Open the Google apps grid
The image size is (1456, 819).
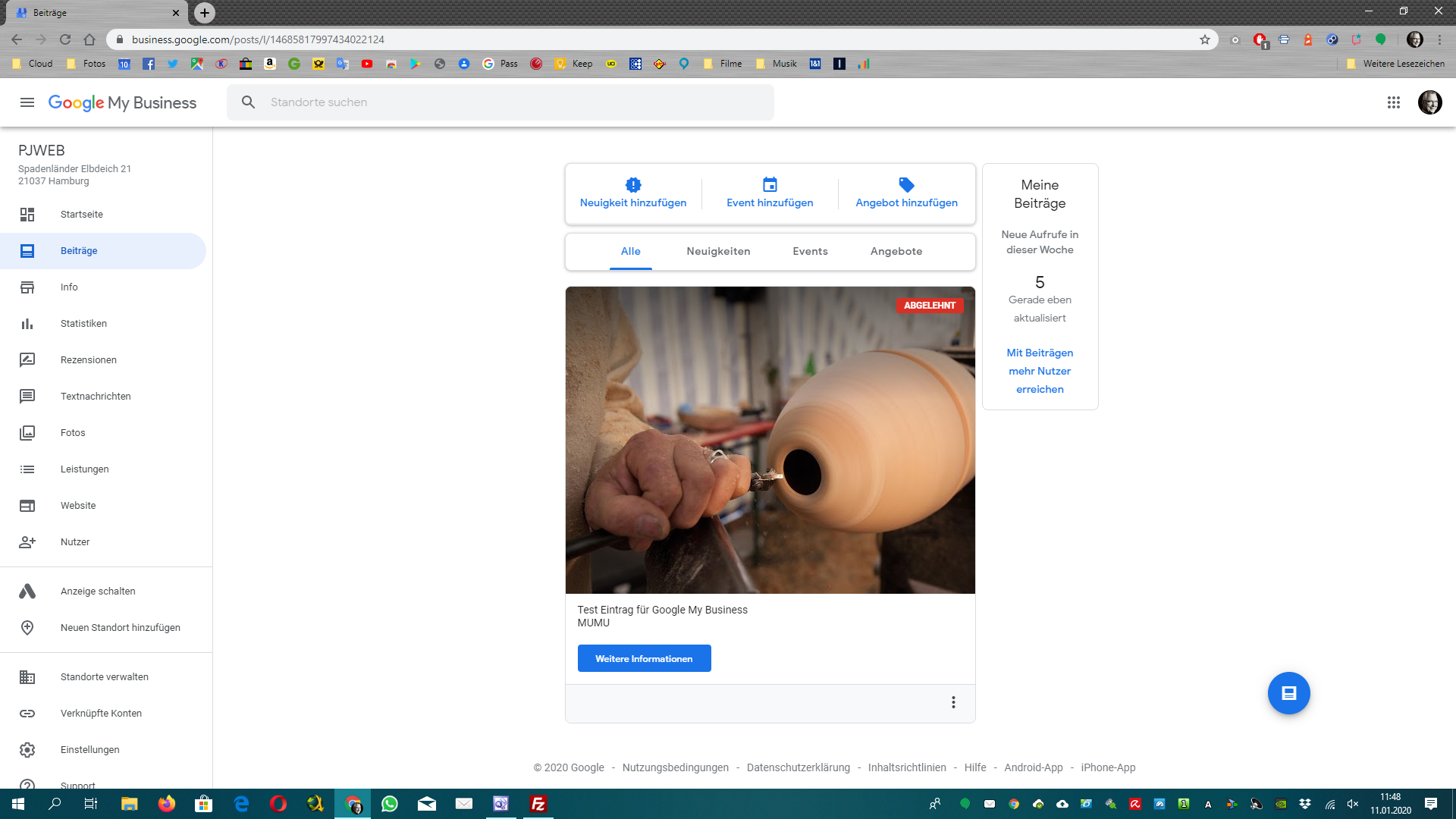coord(1393,102)
